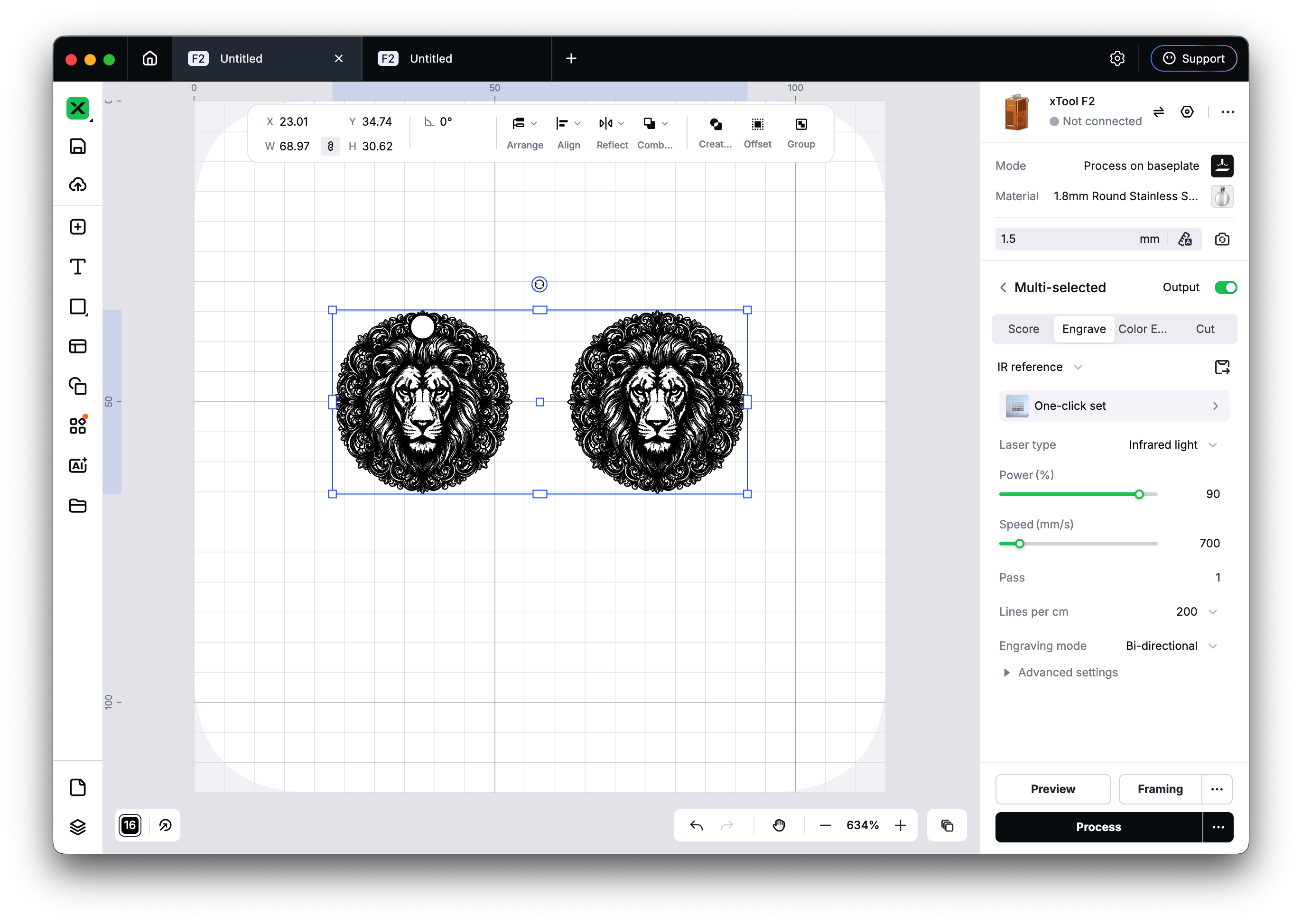Click the Group tool
1302x924 pixels.
coord(800,132)
